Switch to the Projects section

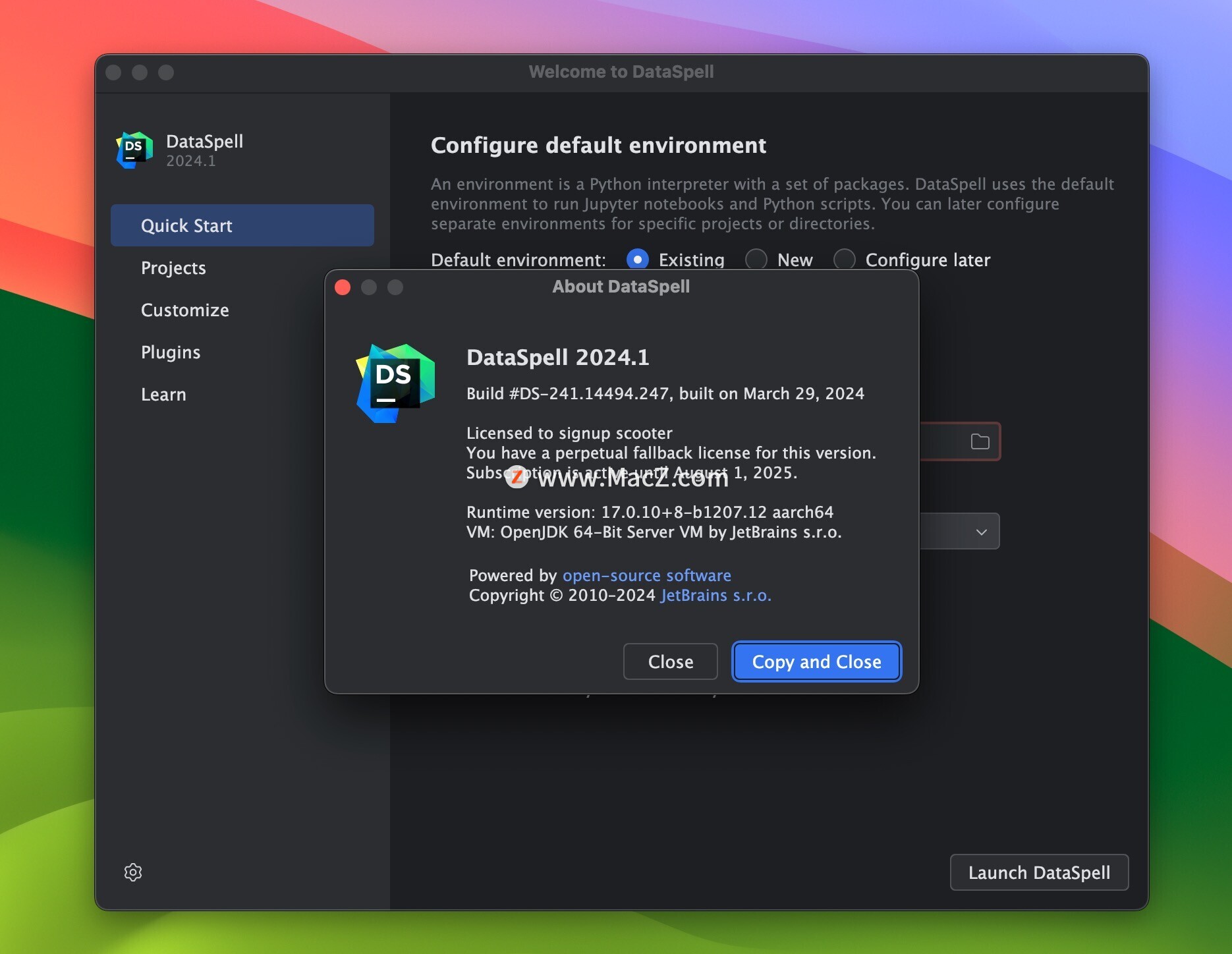pyautogui.click(x=173, y=267)
